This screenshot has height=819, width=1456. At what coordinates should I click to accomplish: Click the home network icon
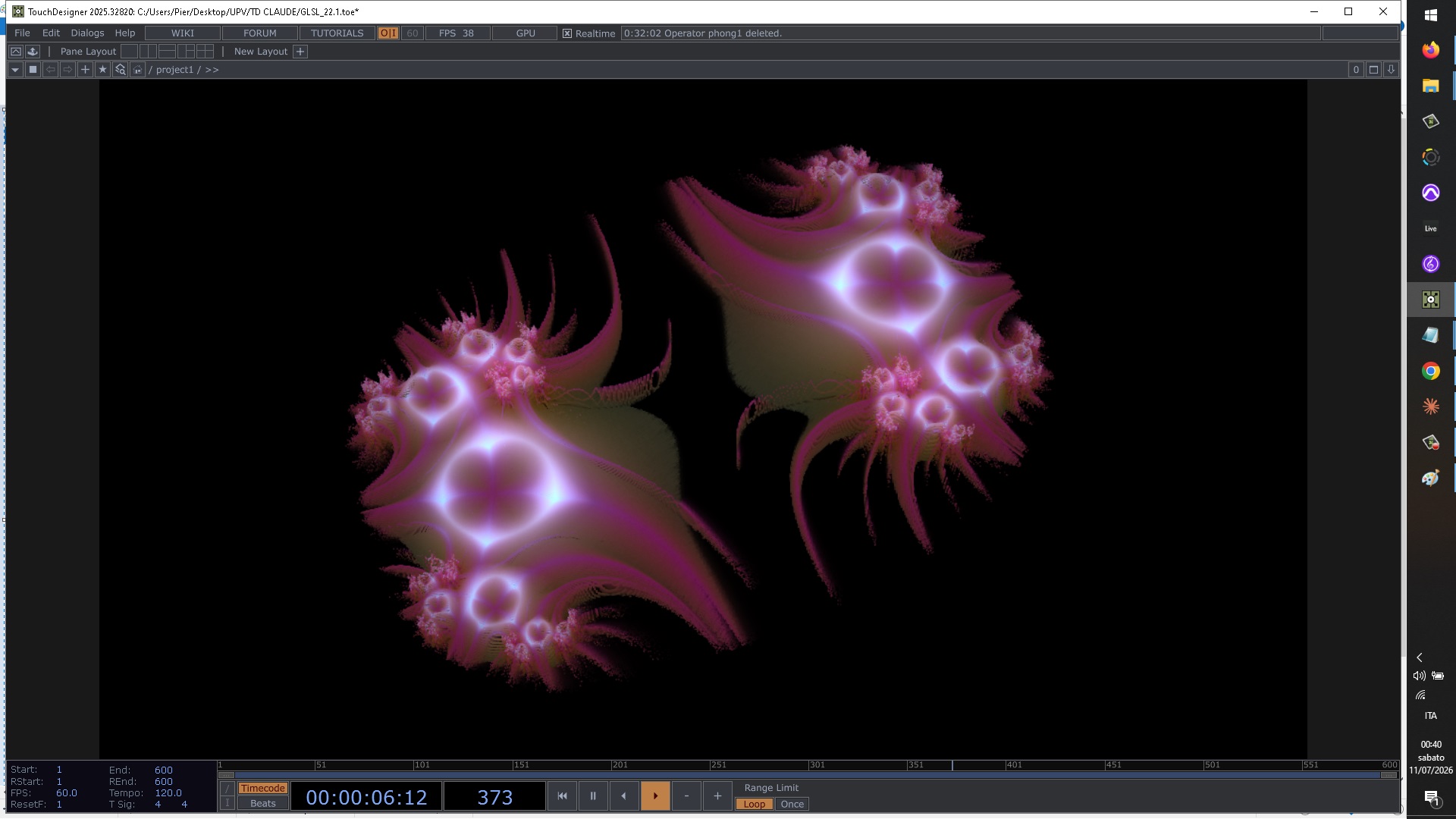click(x=137, y=70)
